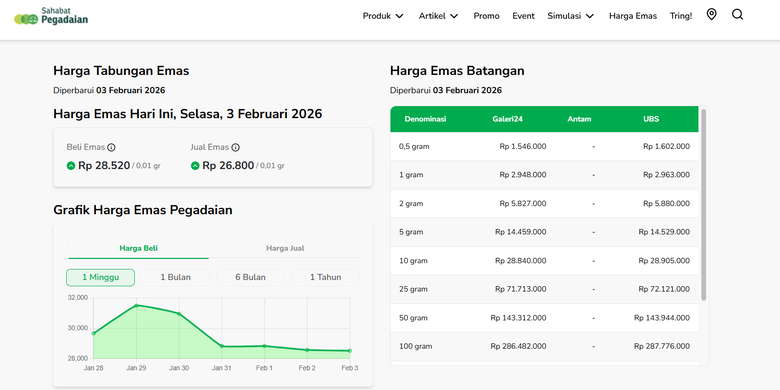Viewport: 780px width, 390px height.
Task: Click the 1 gram row label
Action: pyautogui.click(x=411, y=175)
